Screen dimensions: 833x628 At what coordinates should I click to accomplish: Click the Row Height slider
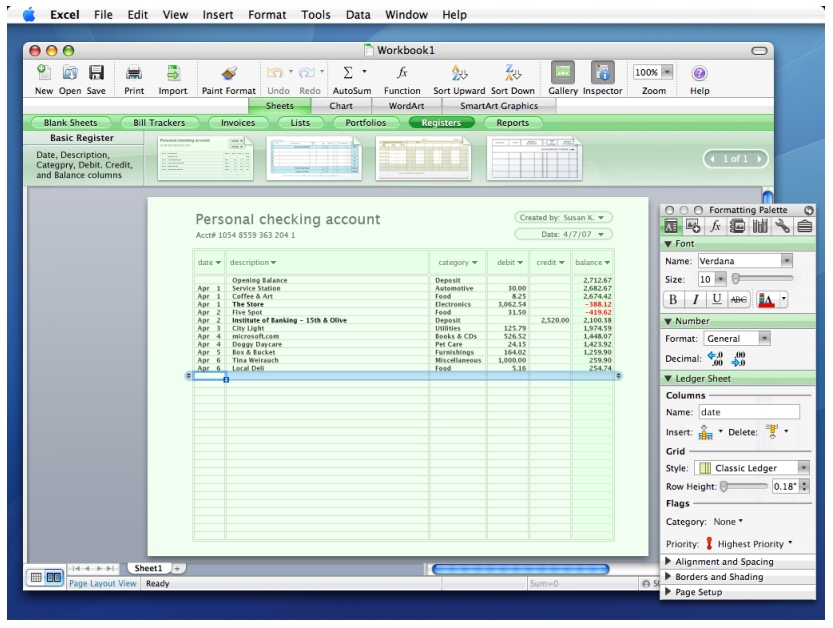[x=742, y=486]
